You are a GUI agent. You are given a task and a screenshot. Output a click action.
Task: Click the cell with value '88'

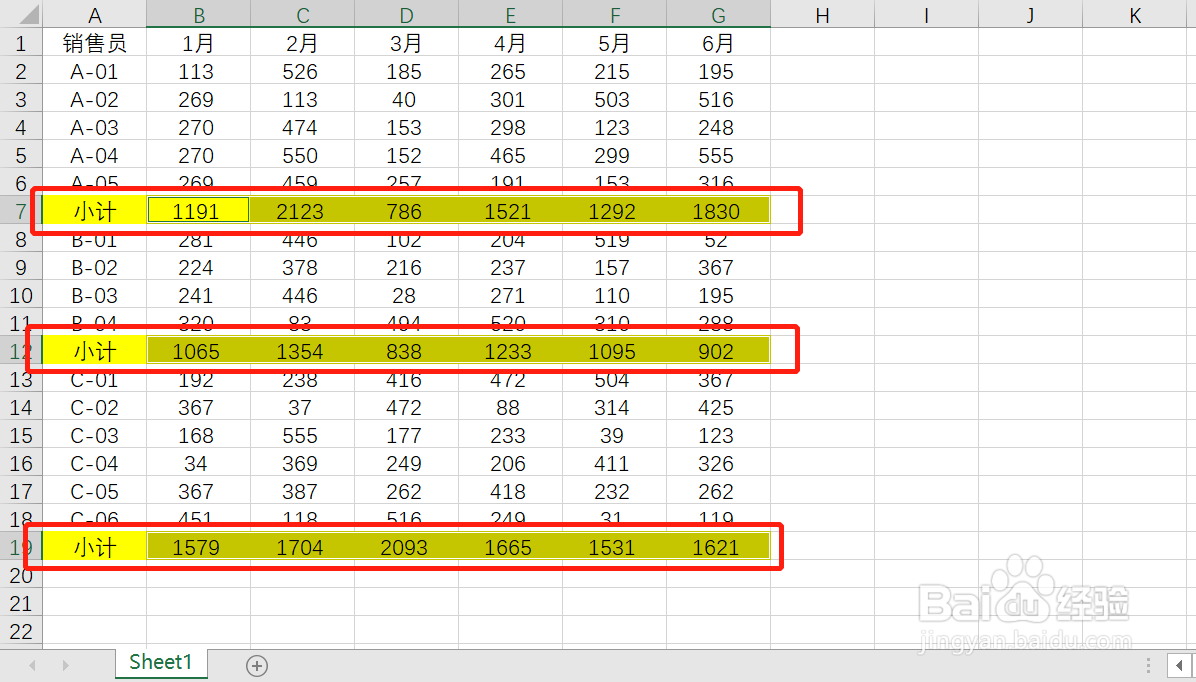pyautogui.click(x=510, y=407)
